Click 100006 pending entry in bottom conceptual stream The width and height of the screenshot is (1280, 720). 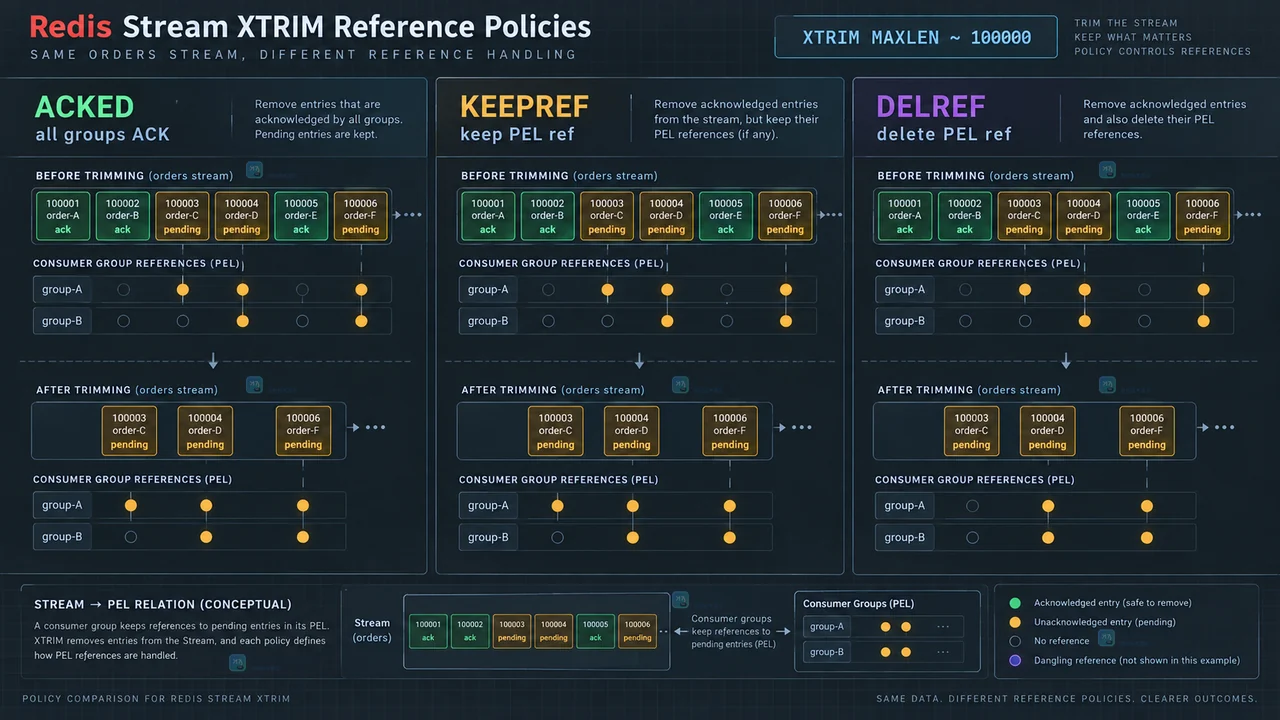coord(637,631)
